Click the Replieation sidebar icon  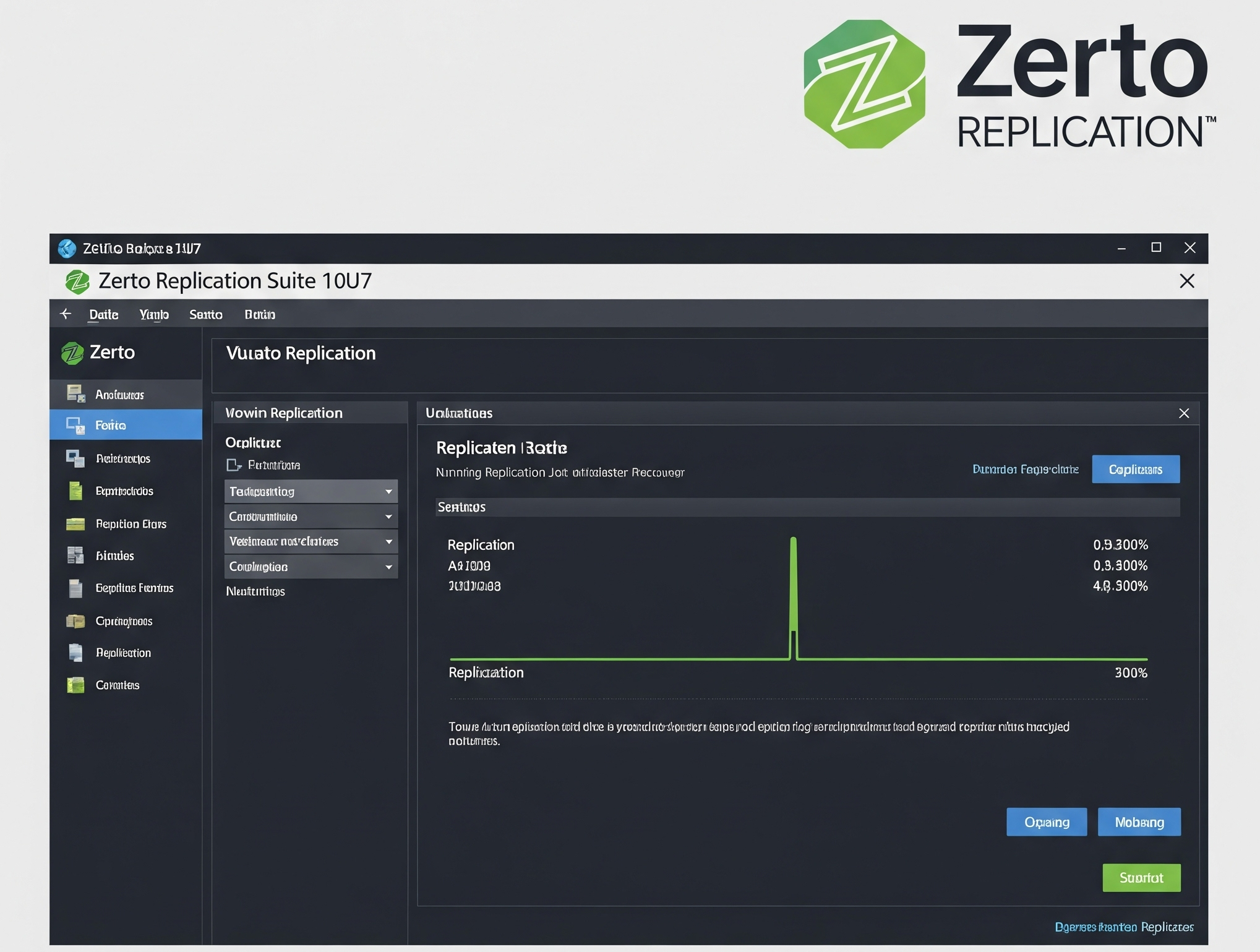pos(75,653)
